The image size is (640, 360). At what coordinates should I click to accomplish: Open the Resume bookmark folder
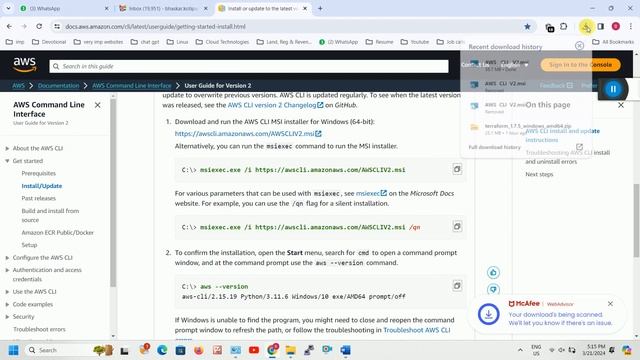[380, 42]
